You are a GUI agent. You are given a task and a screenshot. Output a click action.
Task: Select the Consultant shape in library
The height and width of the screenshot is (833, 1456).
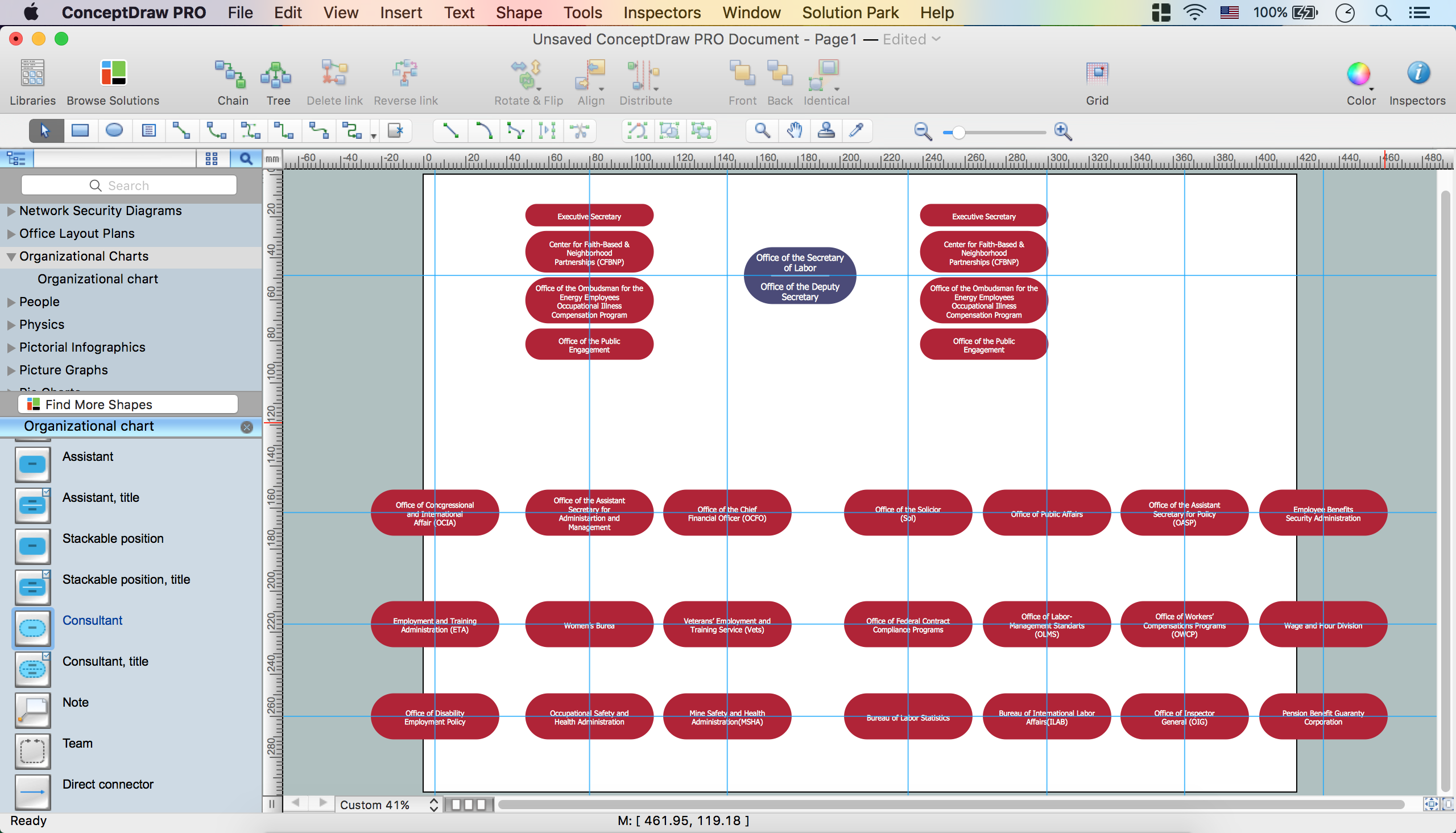point(32,628)
